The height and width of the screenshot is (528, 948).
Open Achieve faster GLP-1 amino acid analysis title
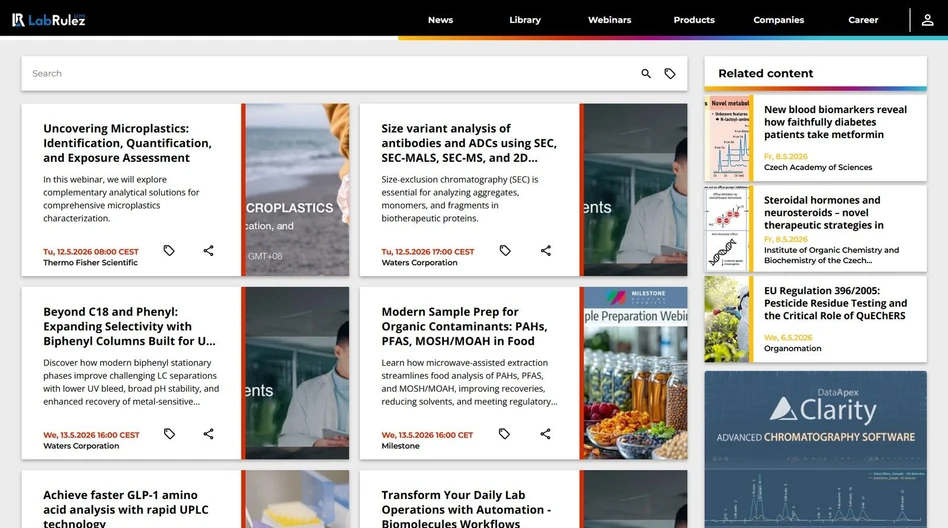pos(126,510)
